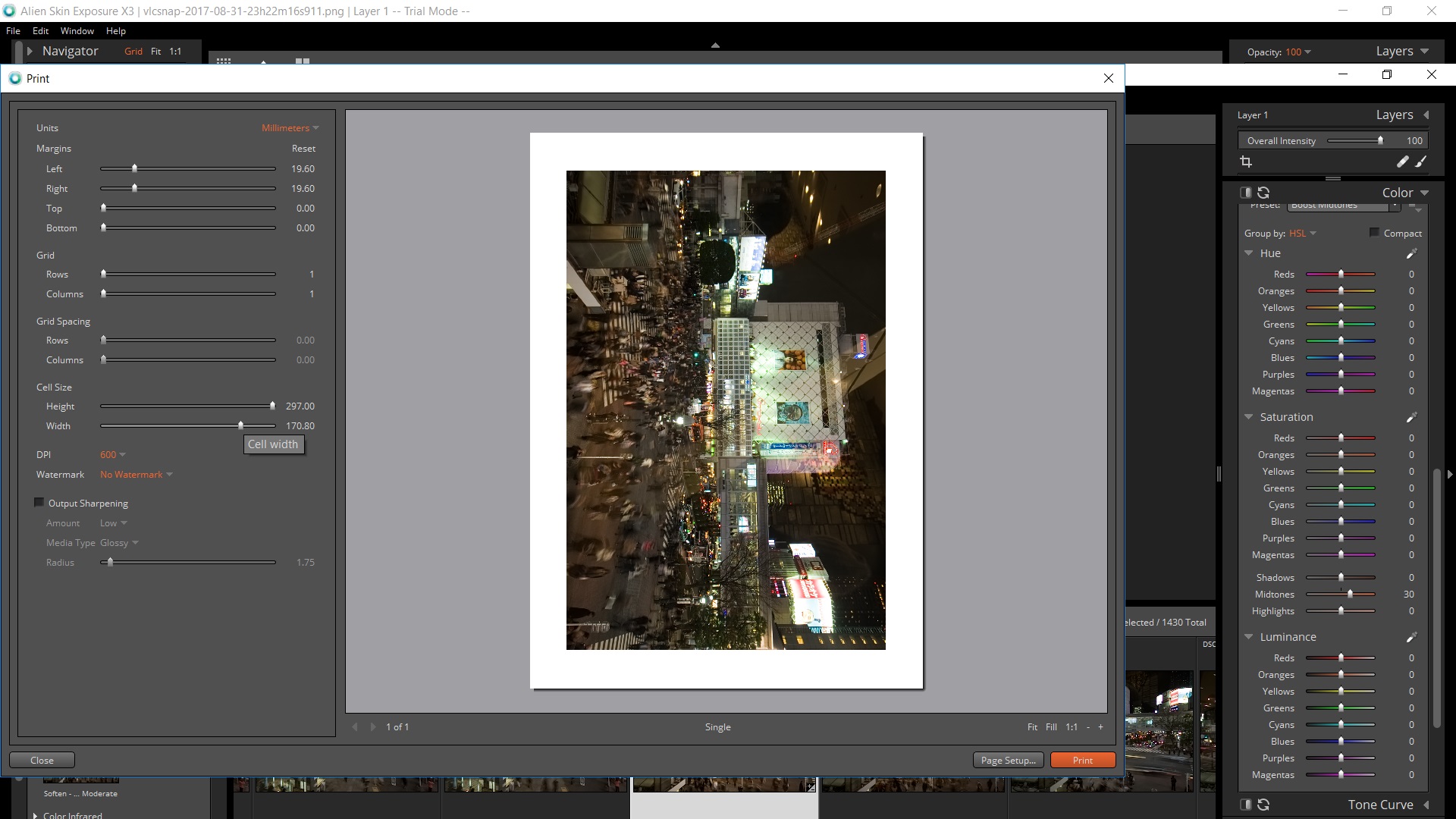Click the brush tool icon in Layers panel

pos(1421,162)
